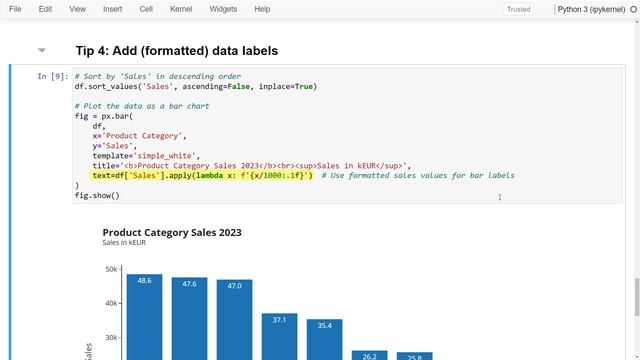
Task: Click the title= code line in the cell
Action: (x=251, y=166)
